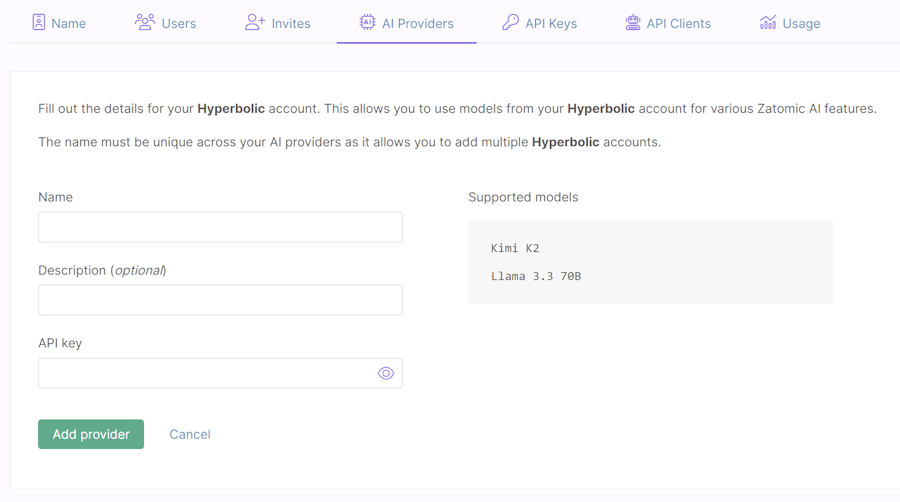Click the API key field label
The height and width of the screenshot is (502, 900).
(60, 343)
